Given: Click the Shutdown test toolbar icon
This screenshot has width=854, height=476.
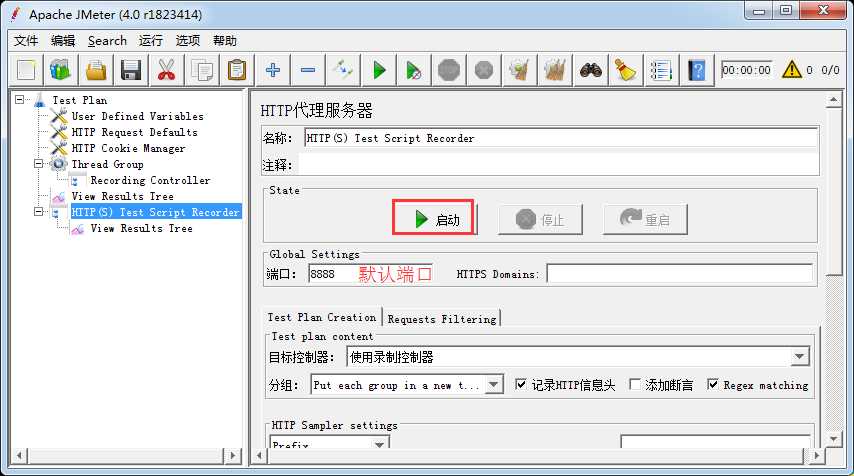Looking at the screenshot, I should 484,70.
